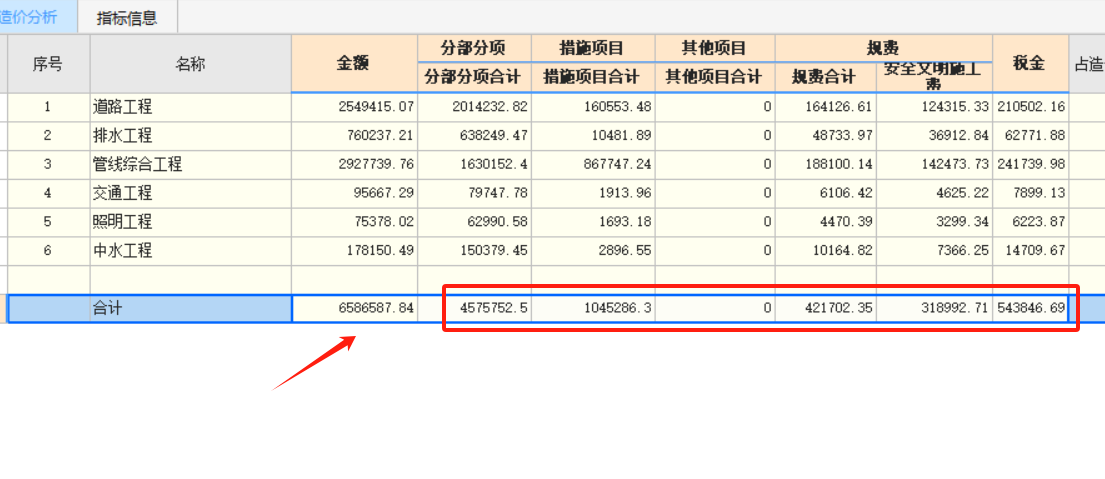This screenshot has height=479, width=1105.
Task: Click cell 142473.73 for 管线综合工程
Action: pyautogui.click(x=934, y=165)
